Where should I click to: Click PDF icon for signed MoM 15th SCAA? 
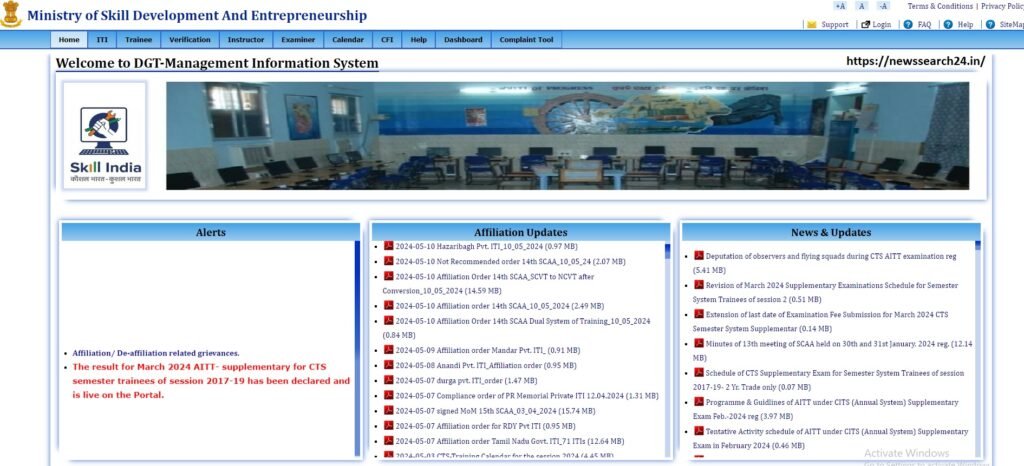click(389, 410)
